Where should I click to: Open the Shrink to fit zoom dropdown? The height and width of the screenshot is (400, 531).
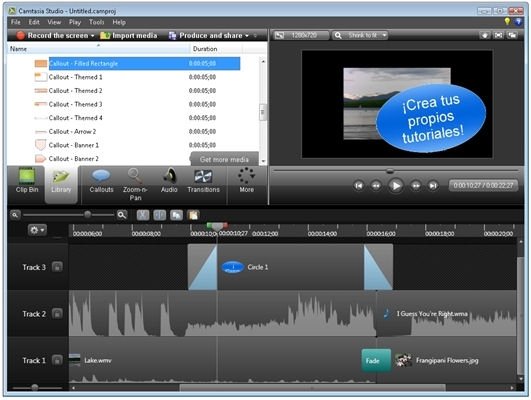360,35
